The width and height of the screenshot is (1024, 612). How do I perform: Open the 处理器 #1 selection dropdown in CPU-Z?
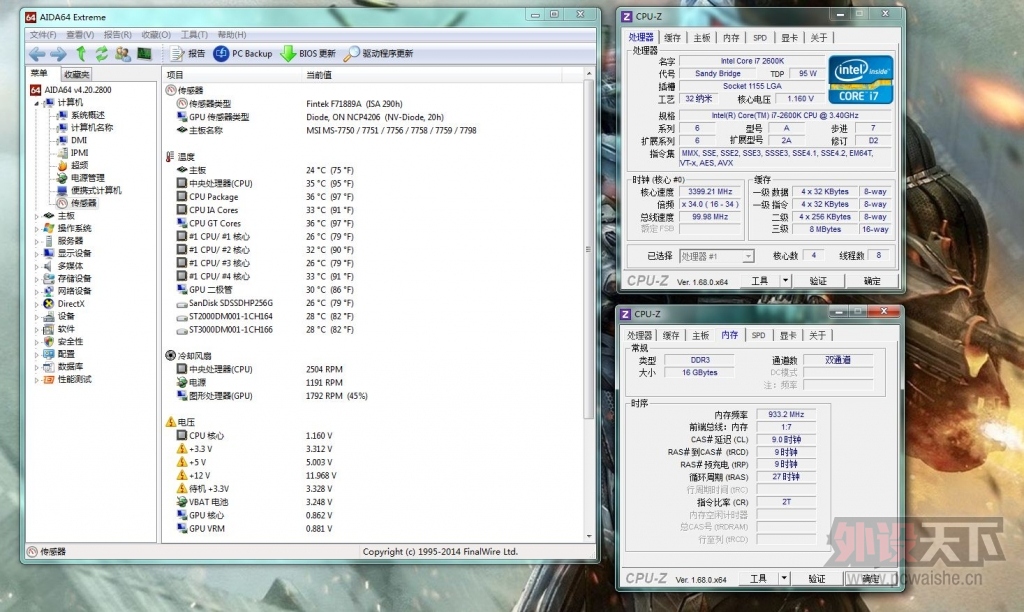(x=717, y=257)
